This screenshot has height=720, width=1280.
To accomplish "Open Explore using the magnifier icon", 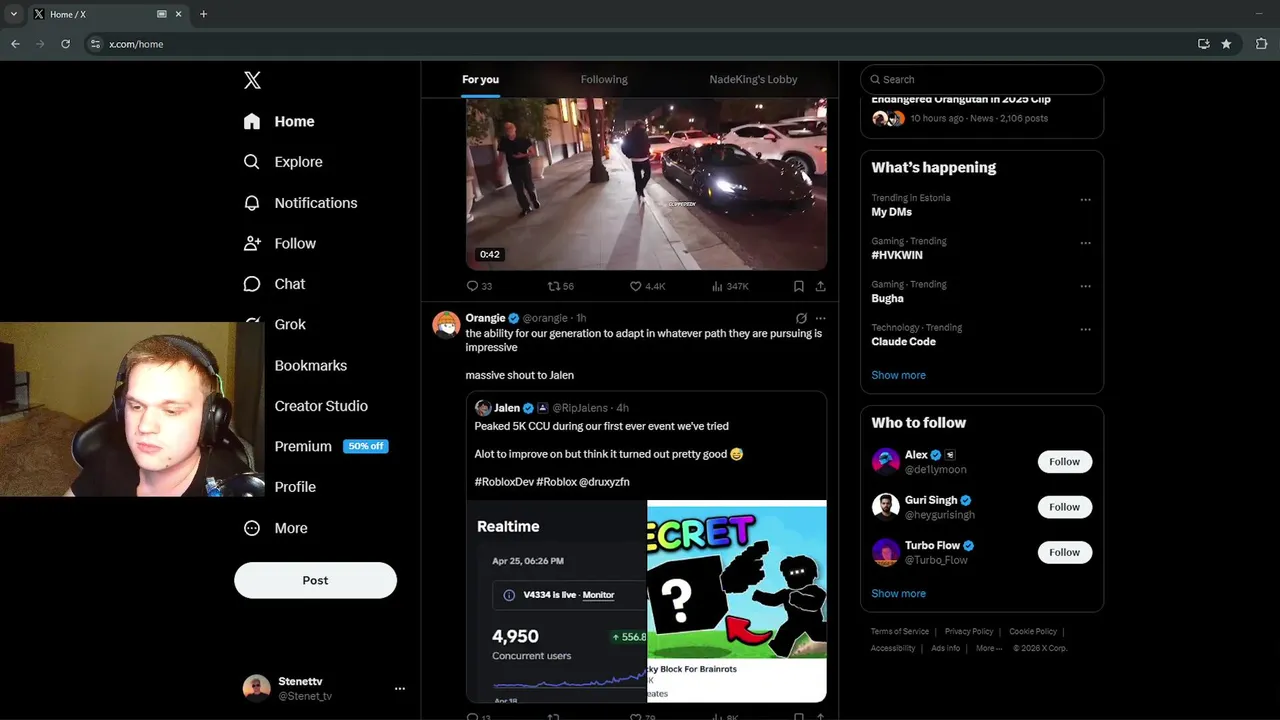I will [x=252, y=161].
